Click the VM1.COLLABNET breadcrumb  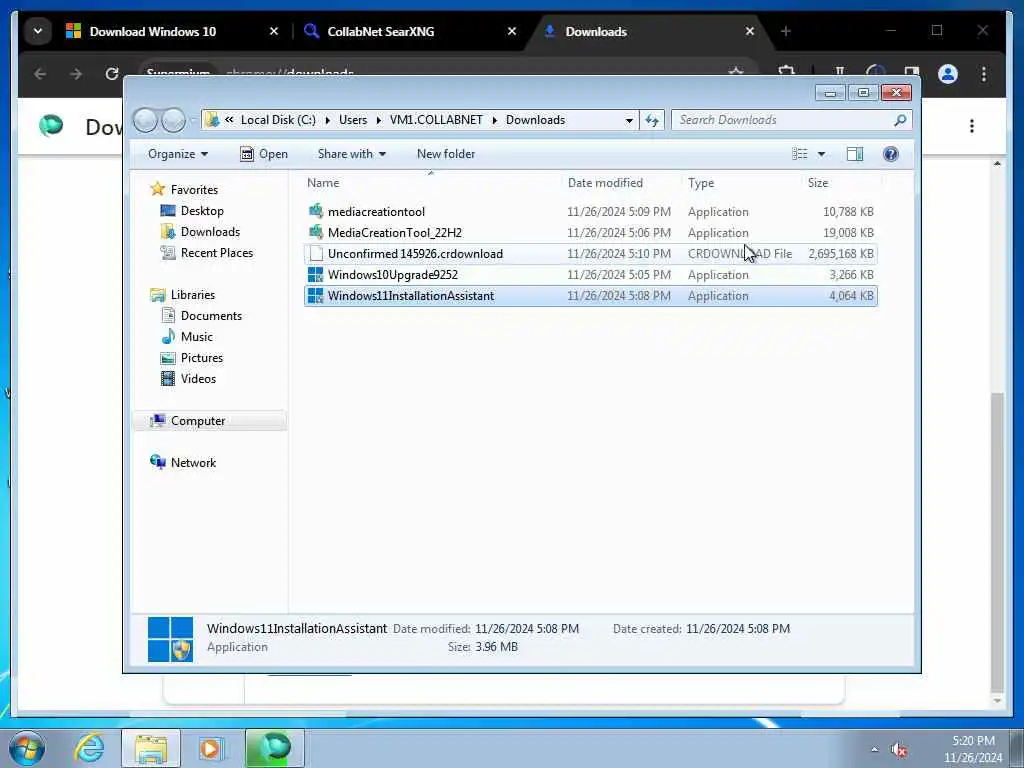436,120
